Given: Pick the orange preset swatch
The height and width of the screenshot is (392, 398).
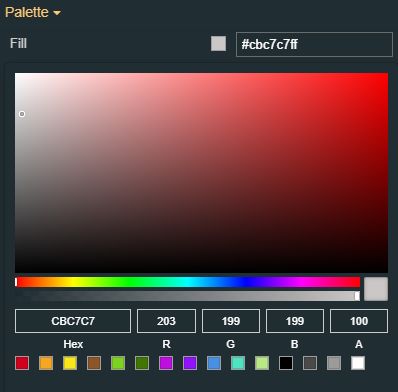Looking at the screenshot, I should click(x=46, y=363).
